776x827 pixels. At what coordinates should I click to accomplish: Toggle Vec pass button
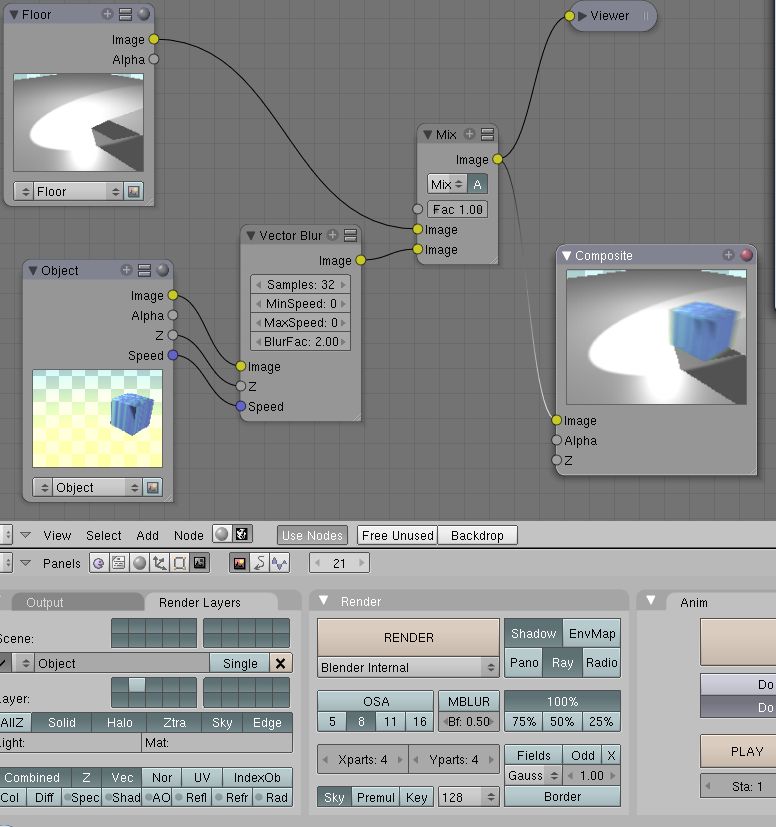[x=122, y=777]
